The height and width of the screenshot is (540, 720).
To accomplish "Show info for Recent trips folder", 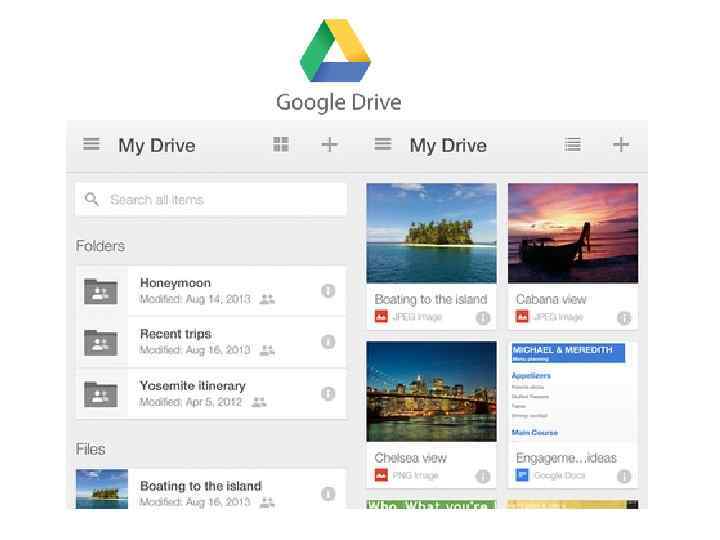I will point(328,342).
